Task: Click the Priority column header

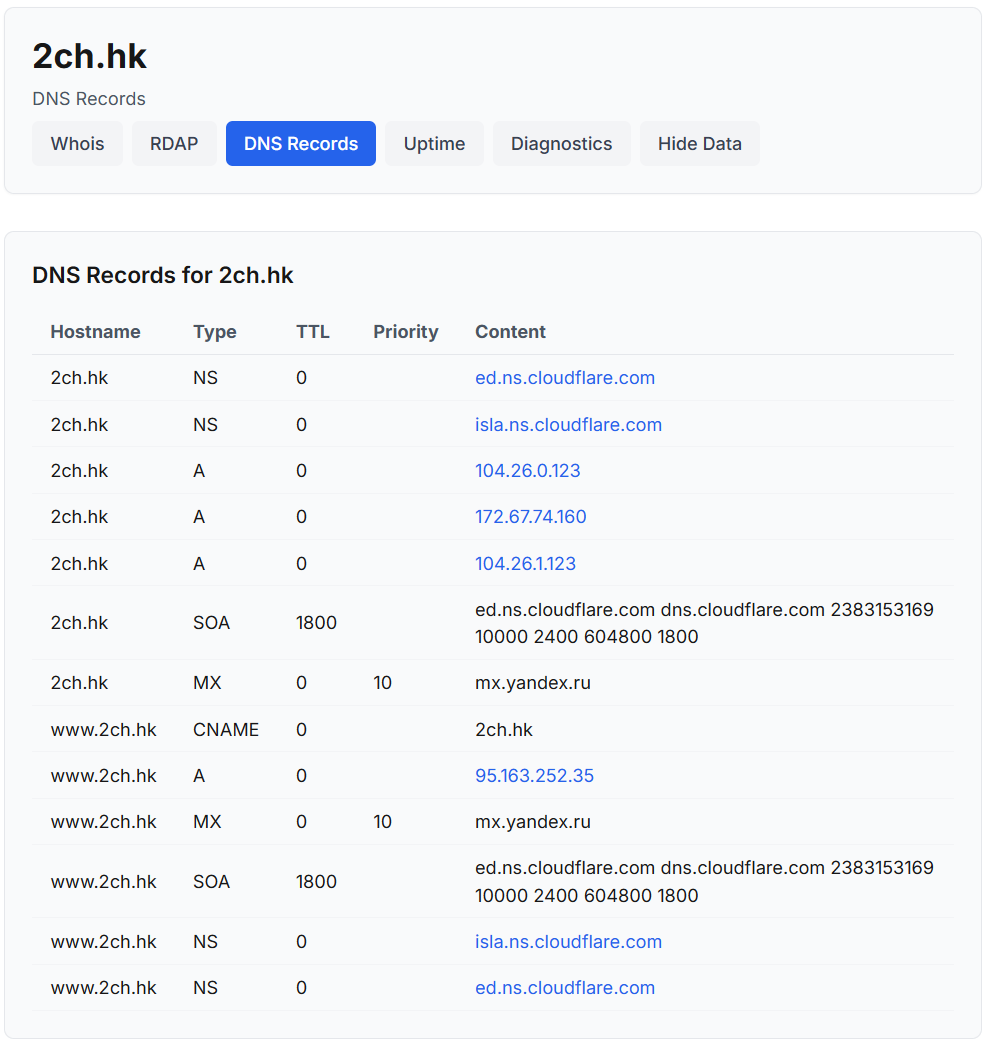Action: [405, 332]
